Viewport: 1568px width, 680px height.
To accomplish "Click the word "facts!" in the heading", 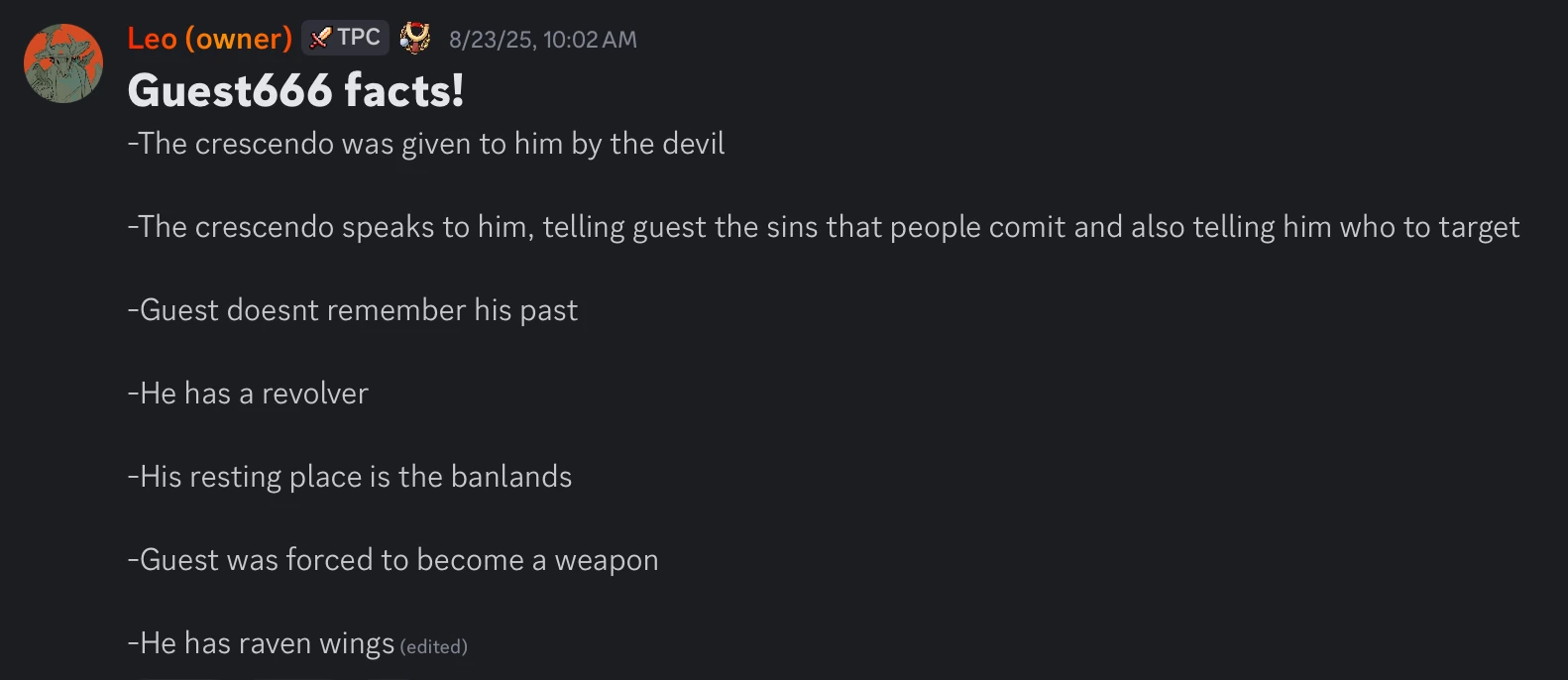I will 403,91.
